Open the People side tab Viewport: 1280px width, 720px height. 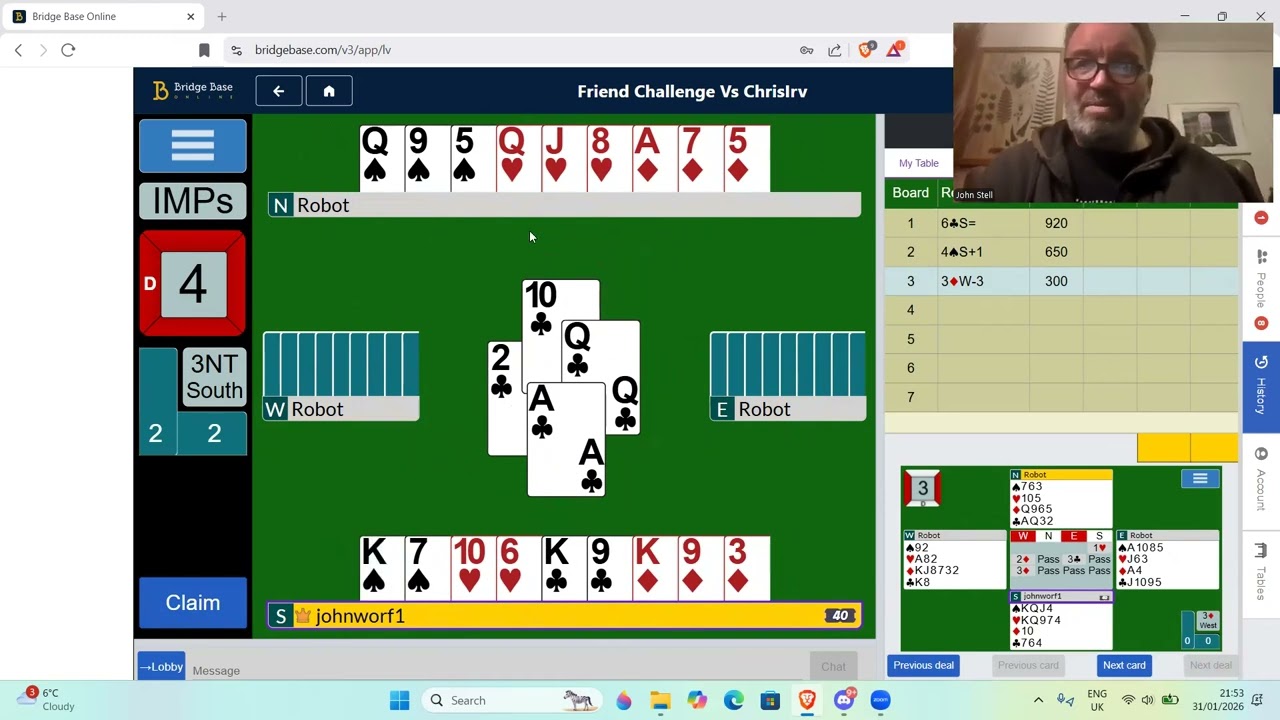1261,277
